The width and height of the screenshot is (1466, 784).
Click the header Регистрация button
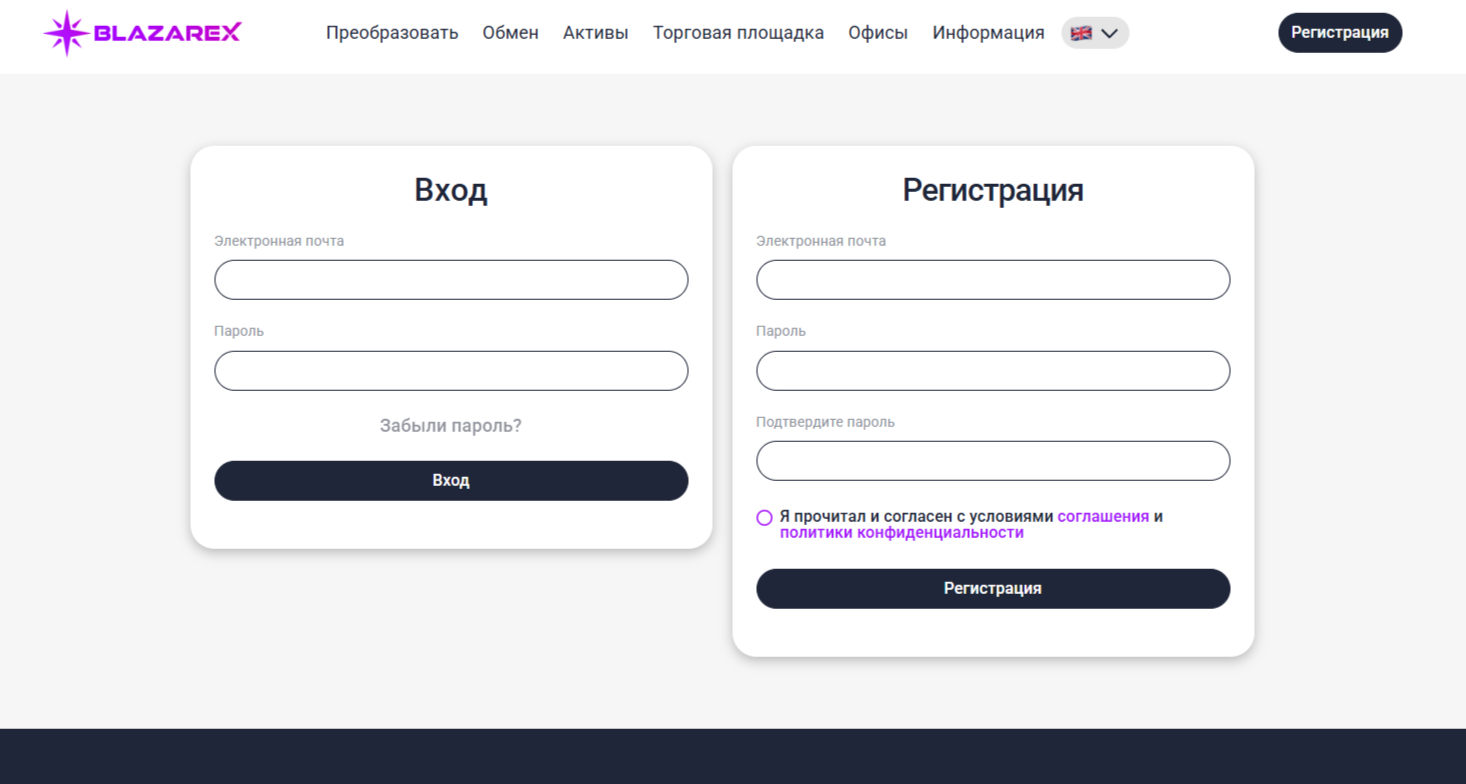(1340, 33)
